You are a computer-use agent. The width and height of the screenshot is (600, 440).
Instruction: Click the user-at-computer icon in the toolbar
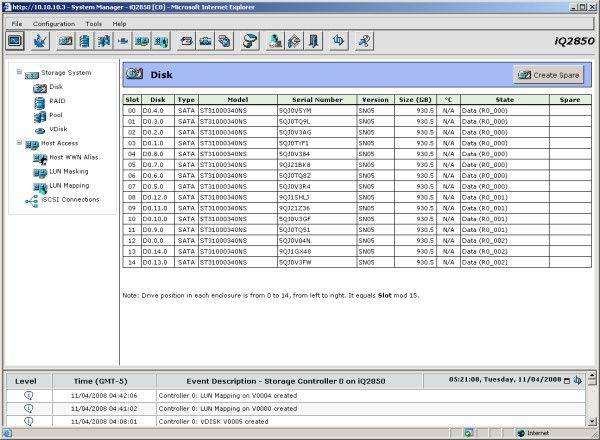(x=275, y=41)
